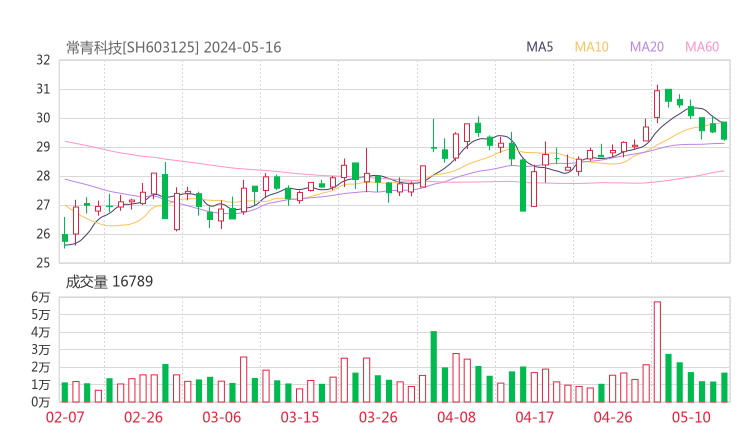The width and height of the screenshot is (740, 440).
Task: Click the 04-08 date axis label
Action: (456, 417)
